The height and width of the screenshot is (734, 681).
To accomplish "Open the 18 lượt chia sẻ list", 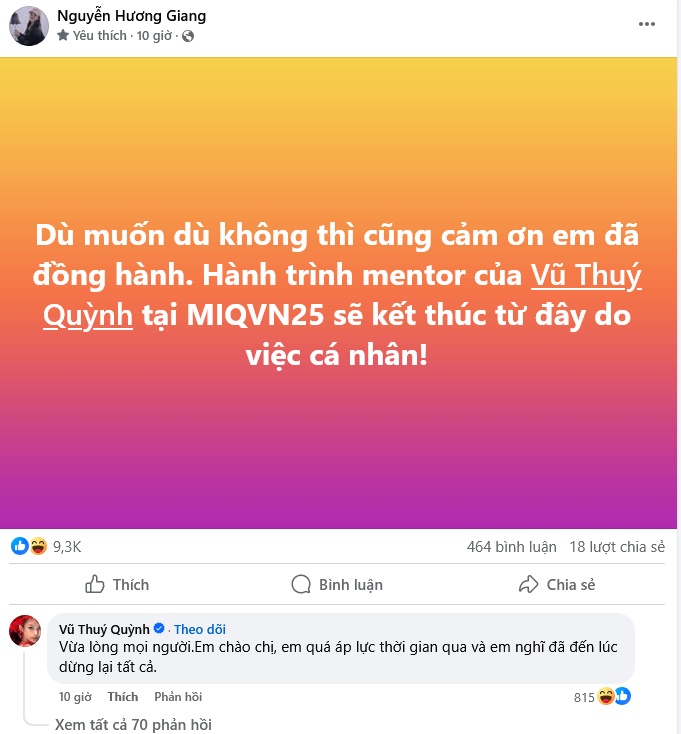I will [617, 547].
